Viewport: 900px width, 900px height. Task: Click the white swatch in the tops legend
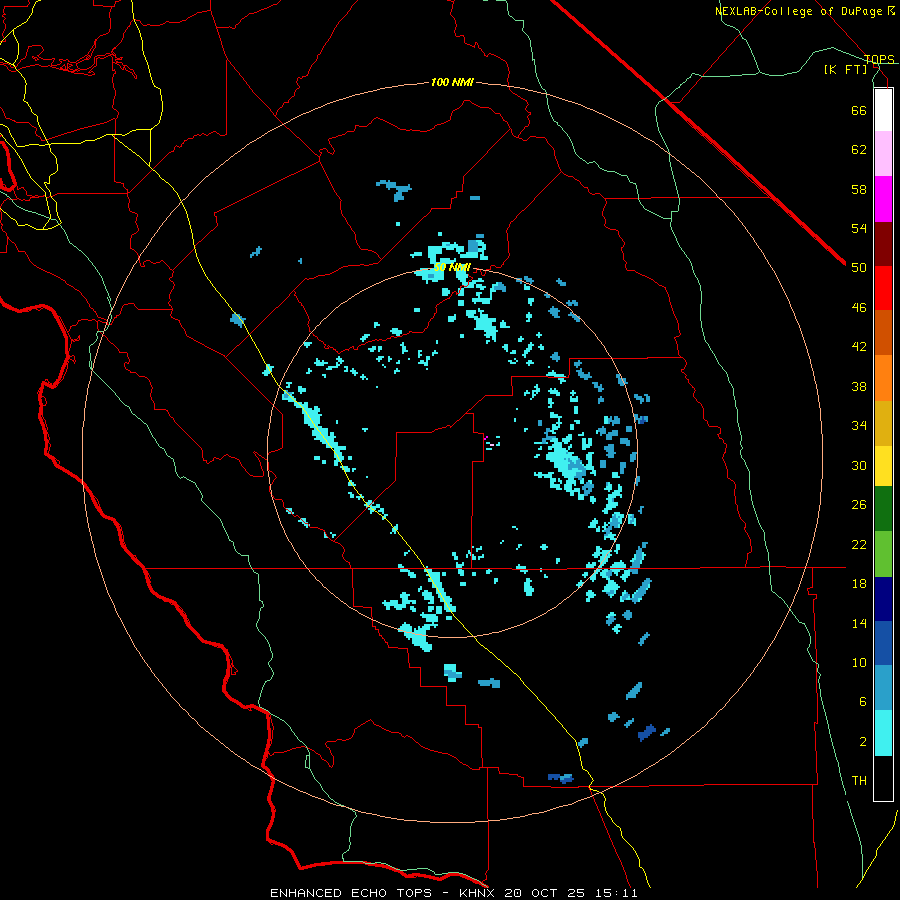(x=883, y=110)
